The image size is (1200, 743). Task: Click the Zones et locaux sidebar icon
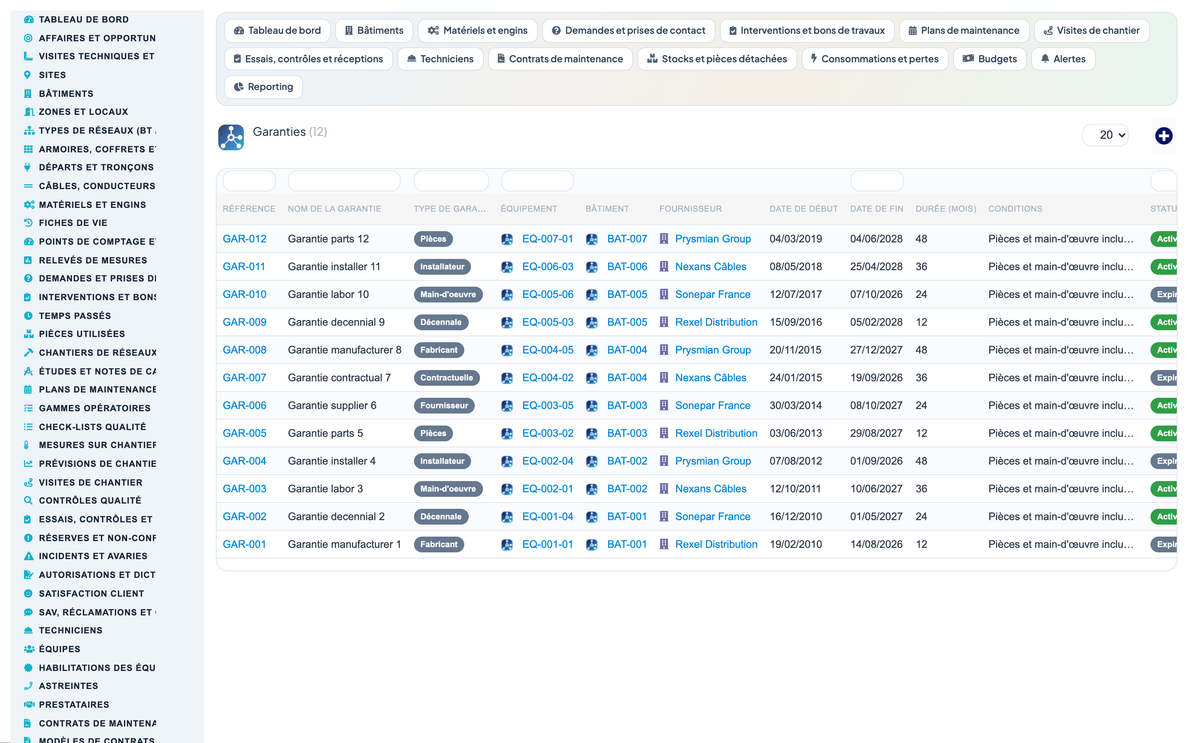pos(28,112)
